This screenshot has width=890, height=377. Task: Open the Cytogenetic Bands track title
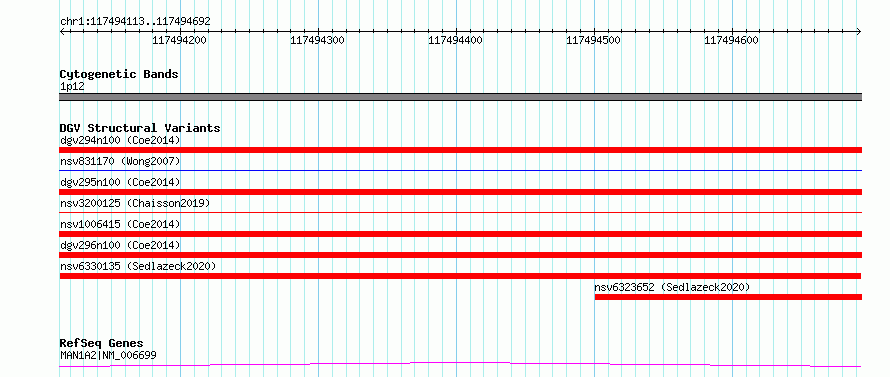coord(119,74)
